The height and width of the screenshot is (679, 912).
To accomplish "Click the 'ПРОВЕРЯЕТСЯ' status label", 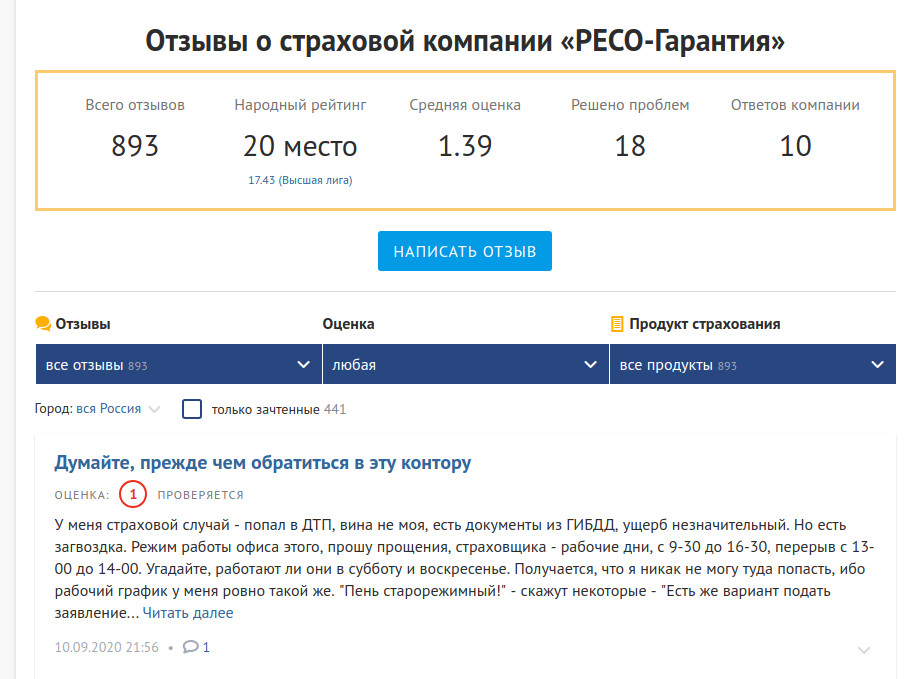I will [x=201, y=495].
